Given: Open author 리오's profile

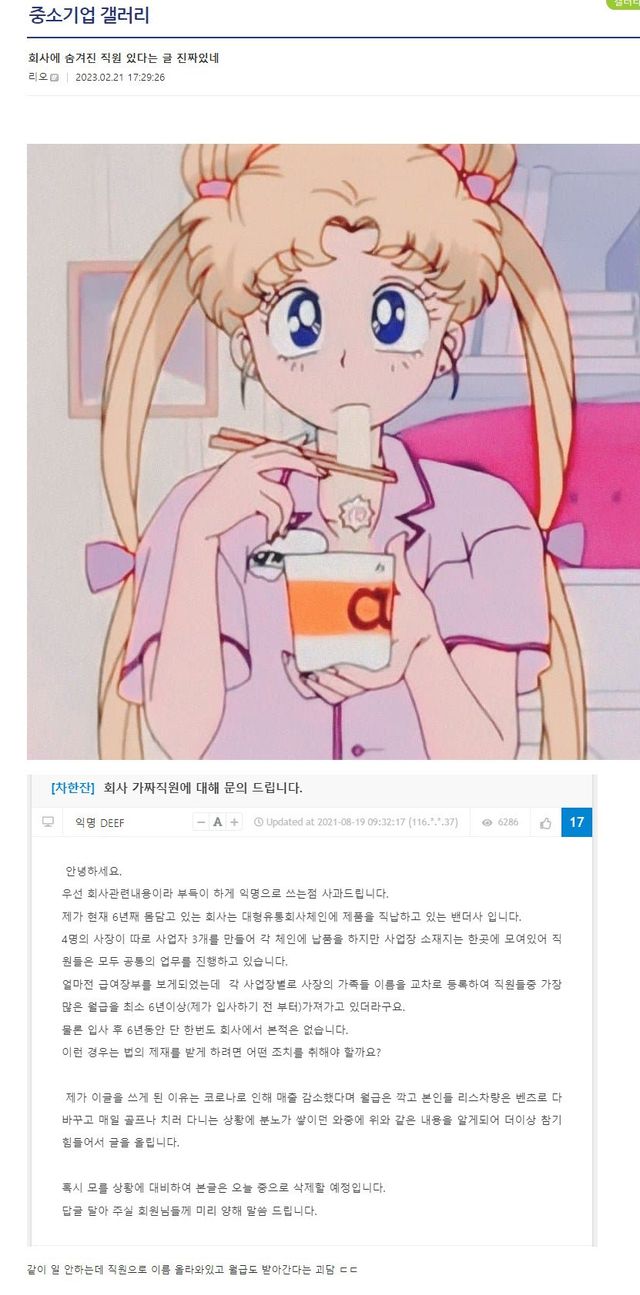Looking at the screenshot, I should point(37,77).
